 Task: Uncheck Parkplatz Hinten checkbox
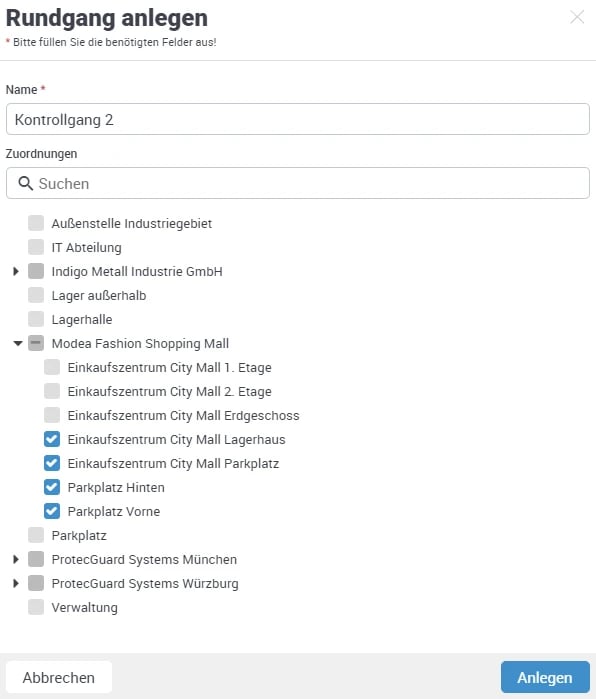(x=52, y=487)
